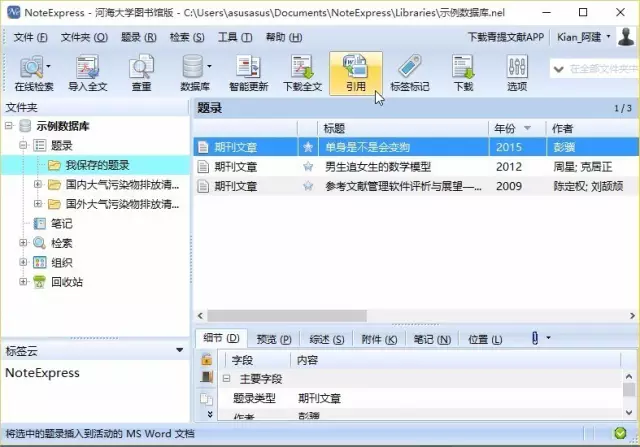The width and height of the screenshot is (640, 447).
Task: Open the search scope dropdown 在全部文件夹中
Action: 558,69
